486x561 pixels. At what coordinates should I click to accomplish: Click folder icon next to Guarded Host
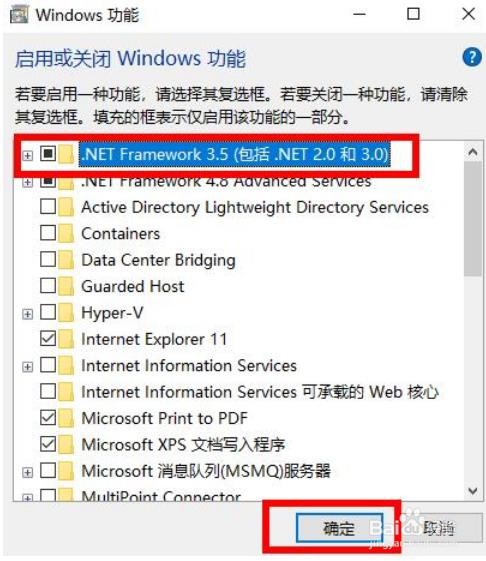[x=66, y=286]
